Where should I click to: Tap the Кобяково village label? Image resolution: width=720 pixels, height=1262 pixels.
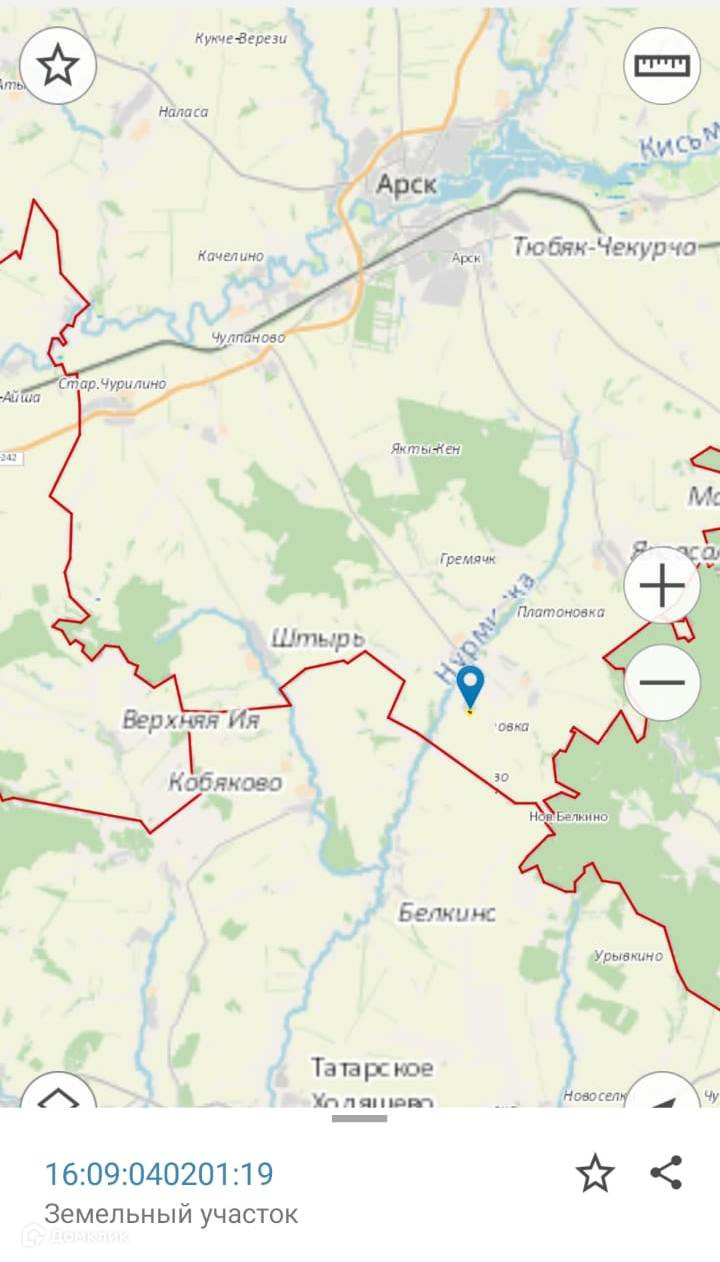click(x=225, y=782)
